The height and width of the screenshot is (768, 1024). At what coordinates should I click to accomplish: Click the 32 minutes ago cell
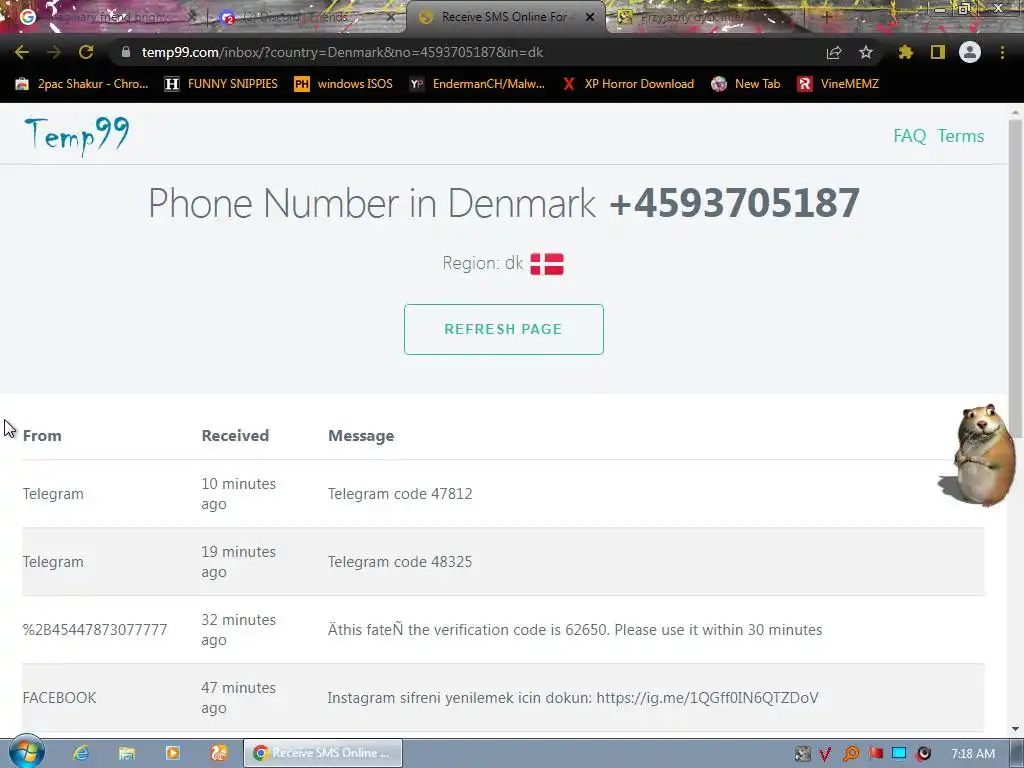click(238, 630)
